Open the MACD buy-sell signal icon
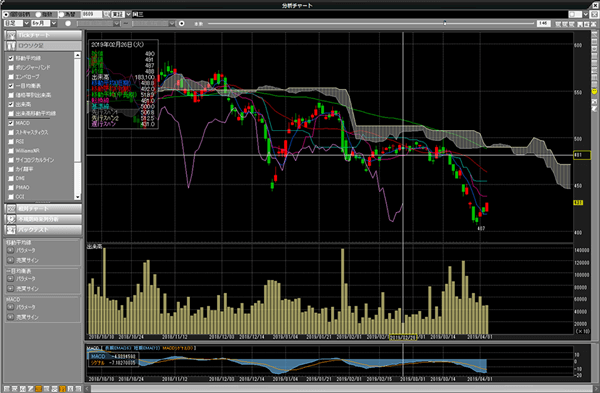 coord(10,317)
